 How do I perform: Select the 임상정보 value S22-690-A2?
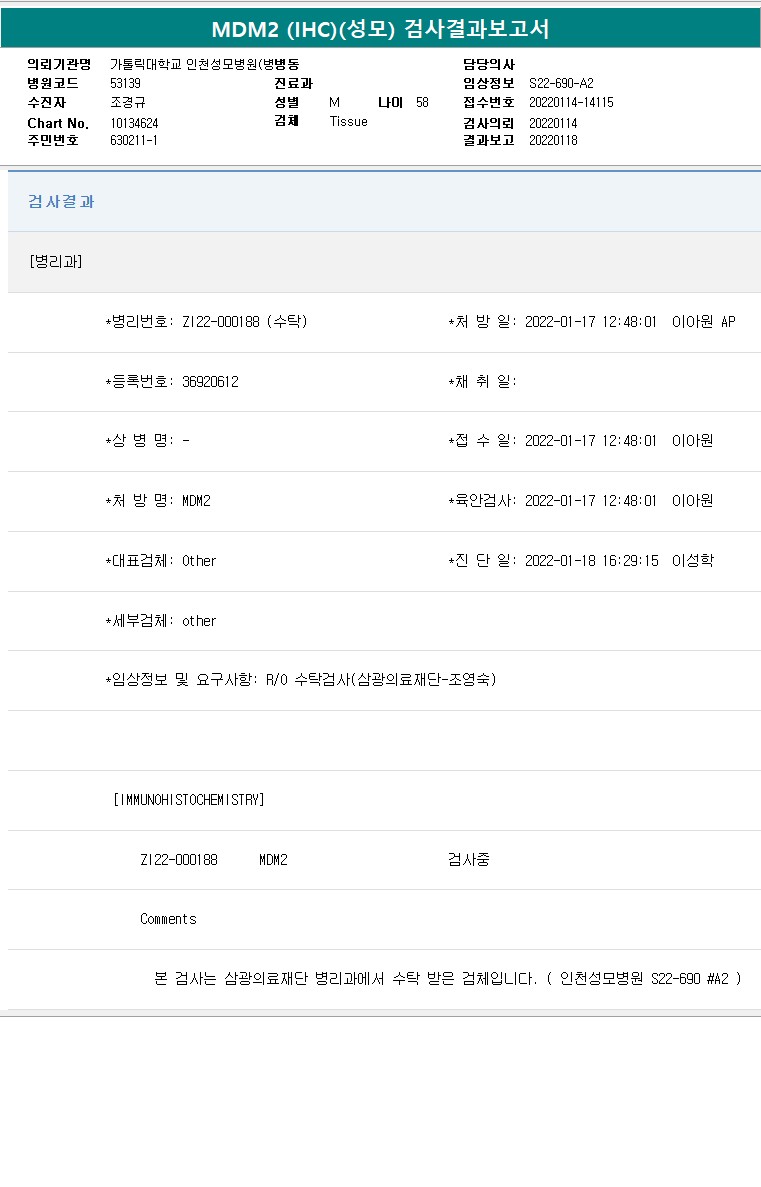tap(561, 83)
